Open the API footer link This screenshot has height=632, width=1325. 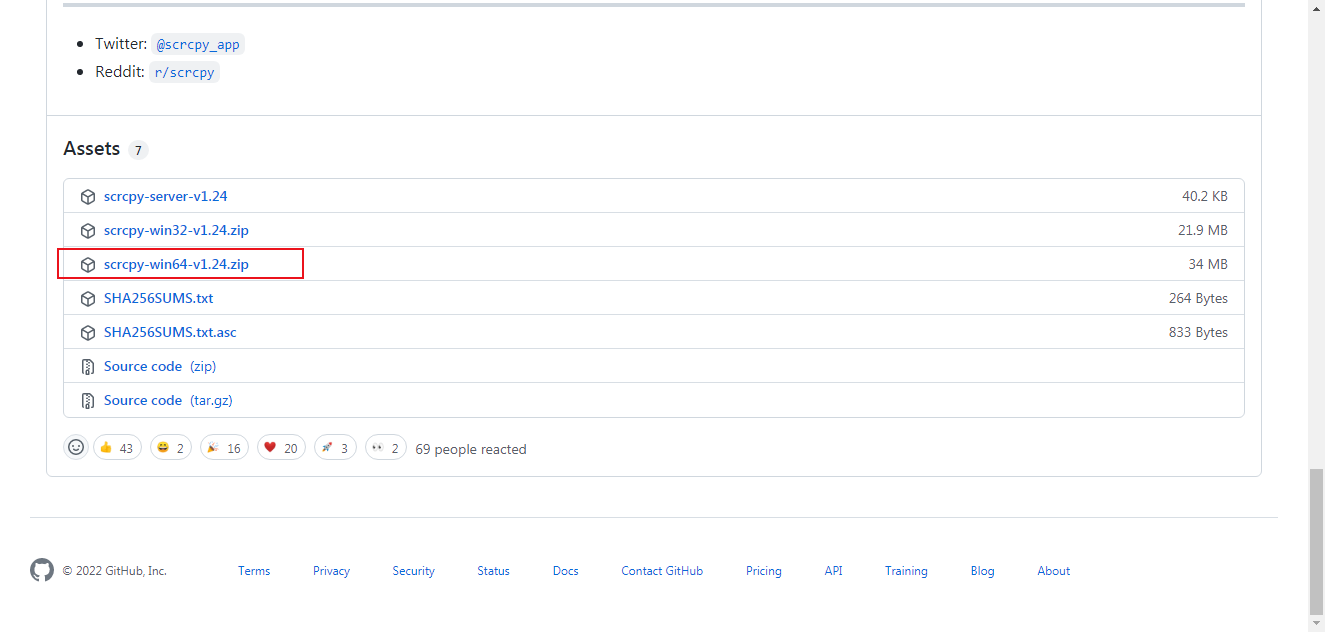[833, 571]
